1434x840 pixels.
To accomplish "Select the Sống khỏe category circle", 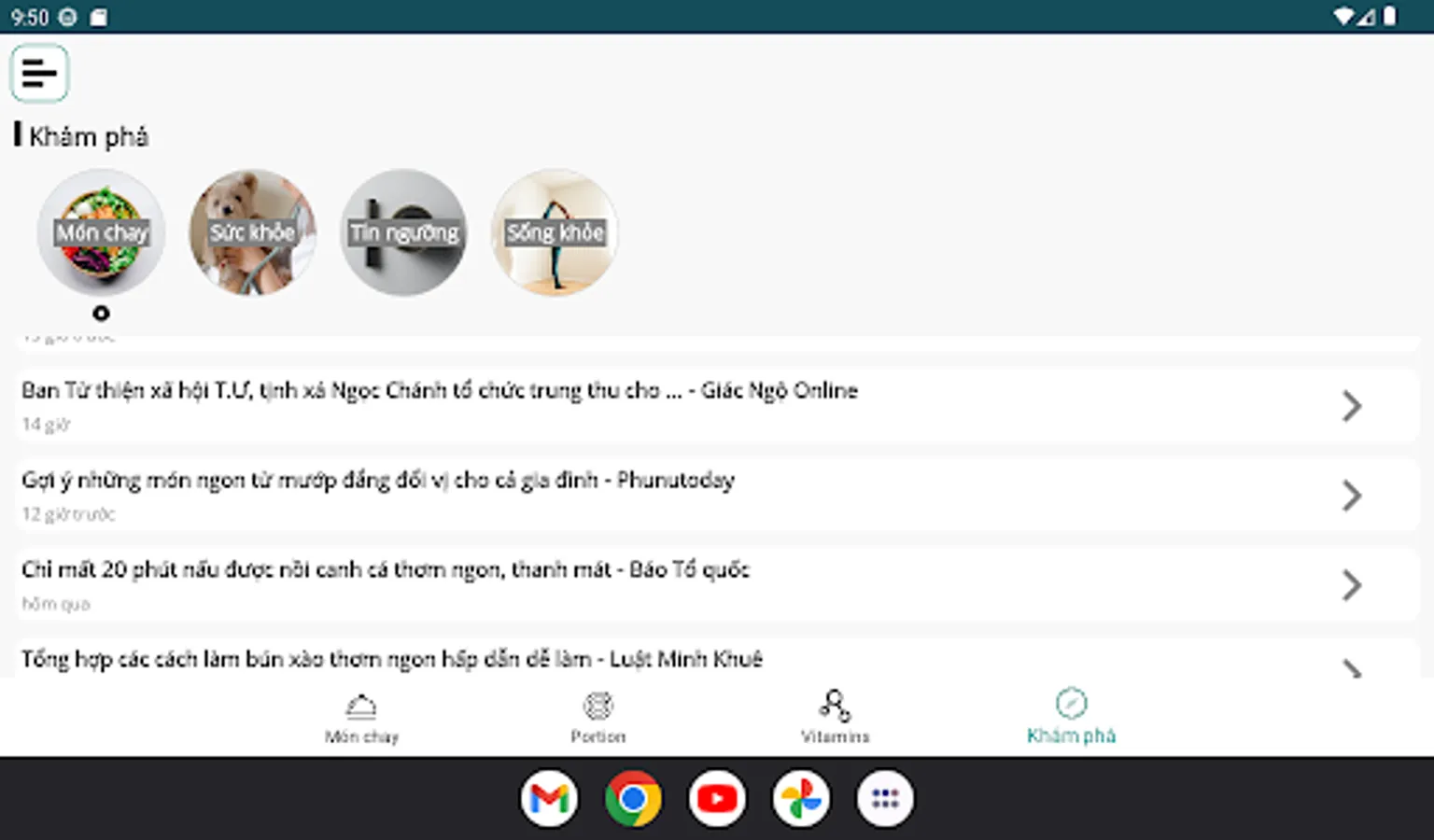I will point(555,233).
